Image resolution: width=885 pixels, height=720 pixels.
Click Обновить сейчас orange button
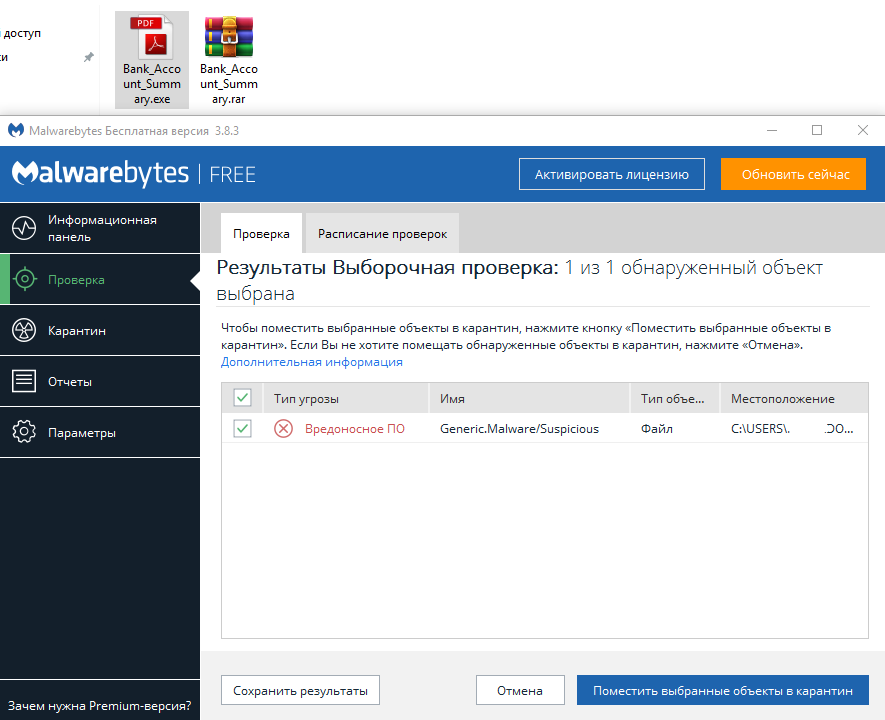point(793,174)
